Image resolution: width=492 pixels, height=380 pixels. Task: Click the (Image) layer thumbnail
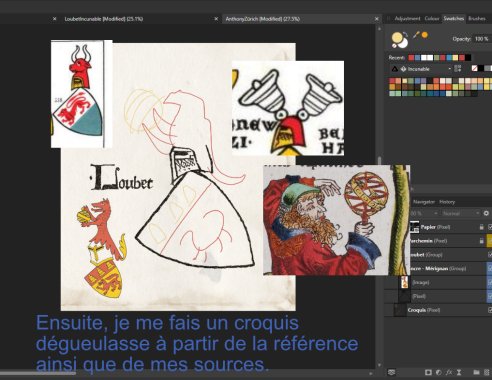404,282
